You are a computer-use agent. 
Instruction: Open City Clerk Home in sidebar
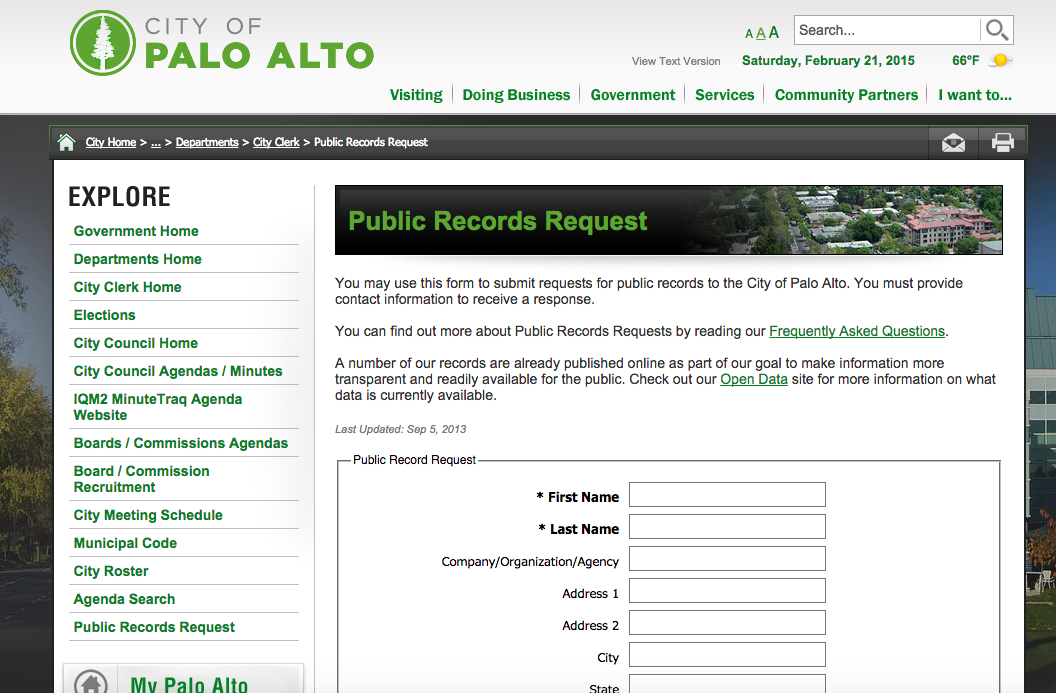pos(127,288)
